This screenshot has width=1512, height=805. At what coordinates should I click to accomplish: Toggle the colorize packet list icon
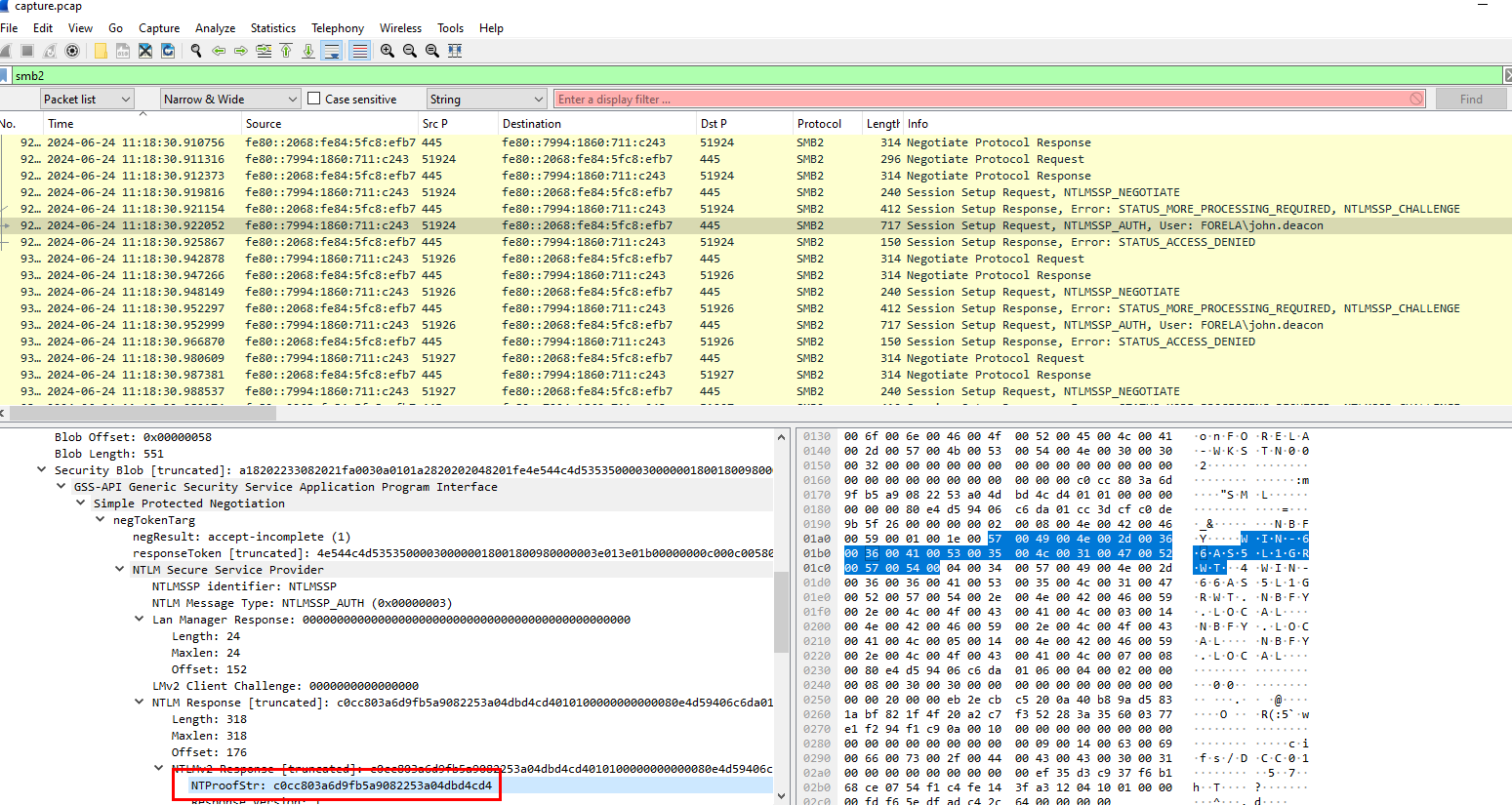[360, 51]
